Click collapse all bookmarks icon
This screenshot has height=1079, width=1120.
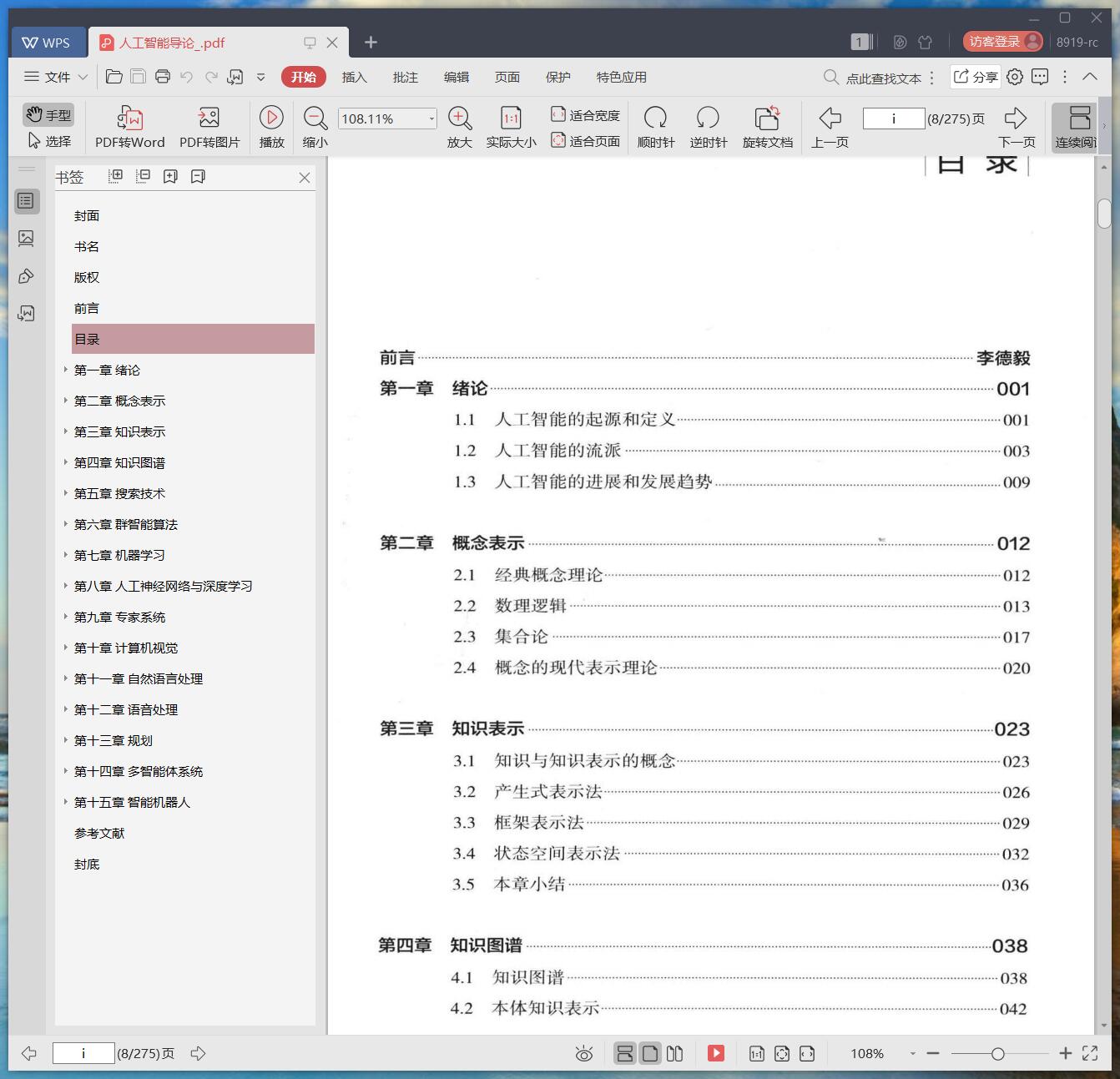(143, 176)
